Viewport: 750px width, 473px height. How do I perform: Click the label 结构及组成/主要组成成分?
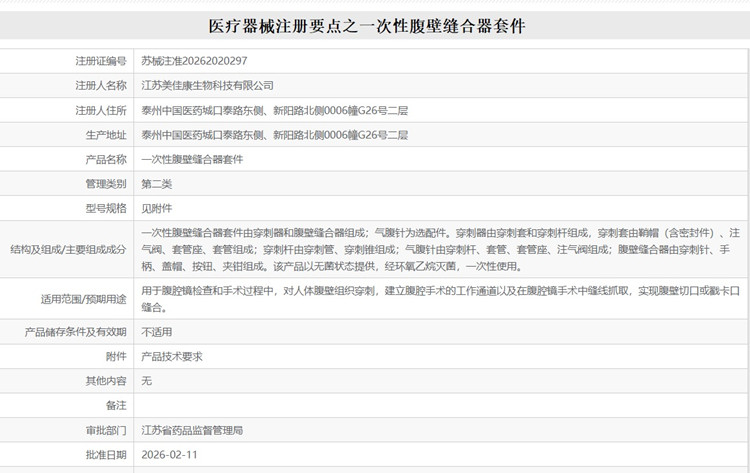[x=68, y=249]
